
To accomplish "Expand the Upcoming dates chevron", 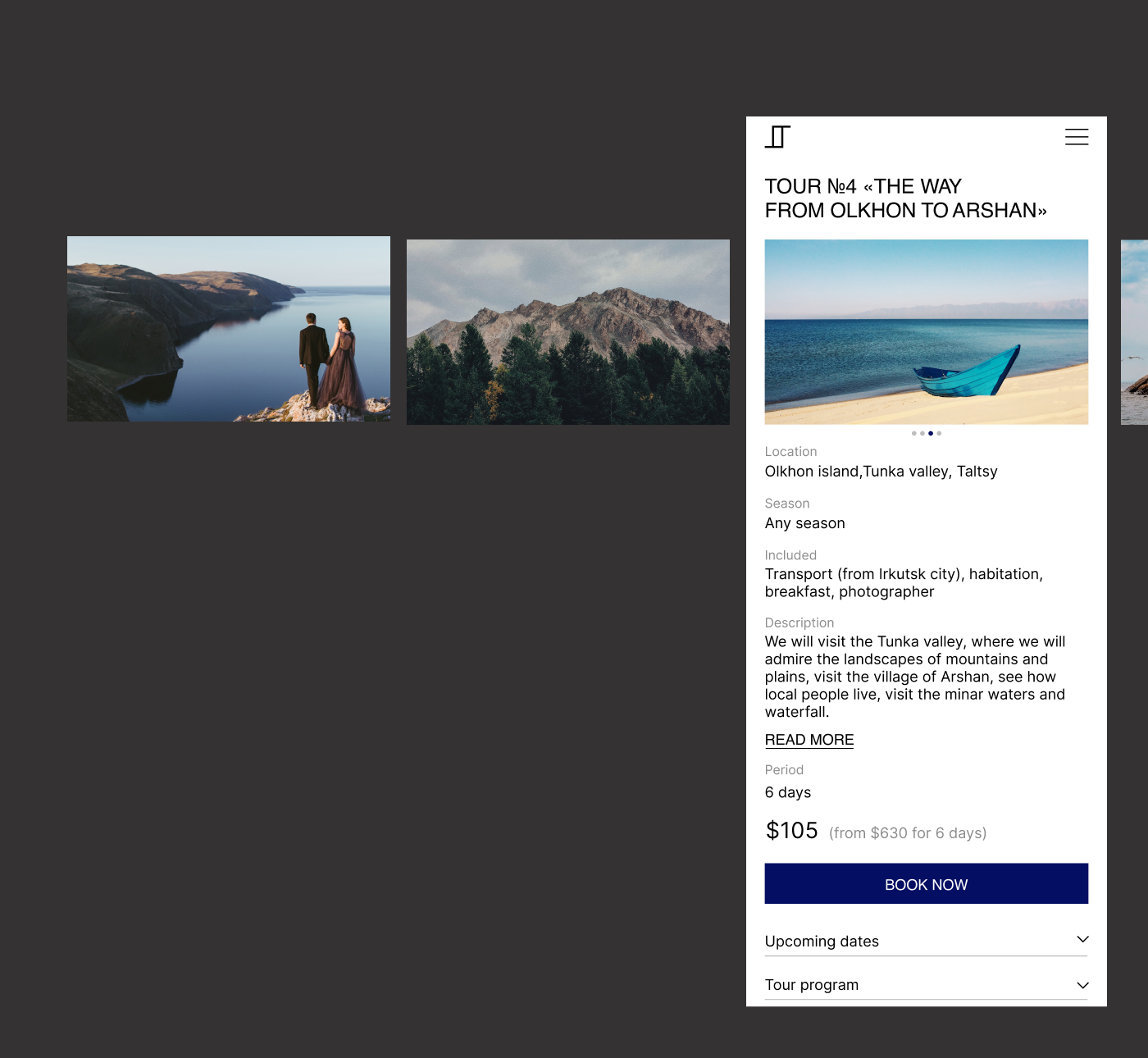I will tap(1082, 939).
